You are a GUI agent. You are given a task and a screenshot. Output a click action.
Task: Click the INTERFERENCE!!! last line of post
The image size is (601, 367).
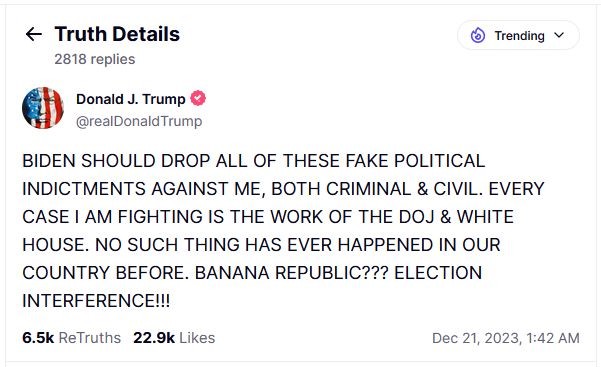pos(96,301)
